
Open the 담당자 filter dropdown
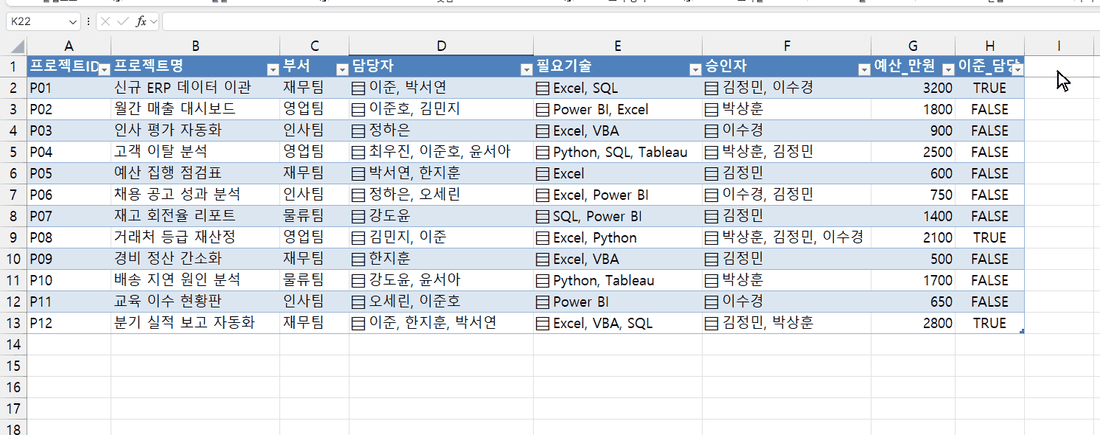pos(526,69)
